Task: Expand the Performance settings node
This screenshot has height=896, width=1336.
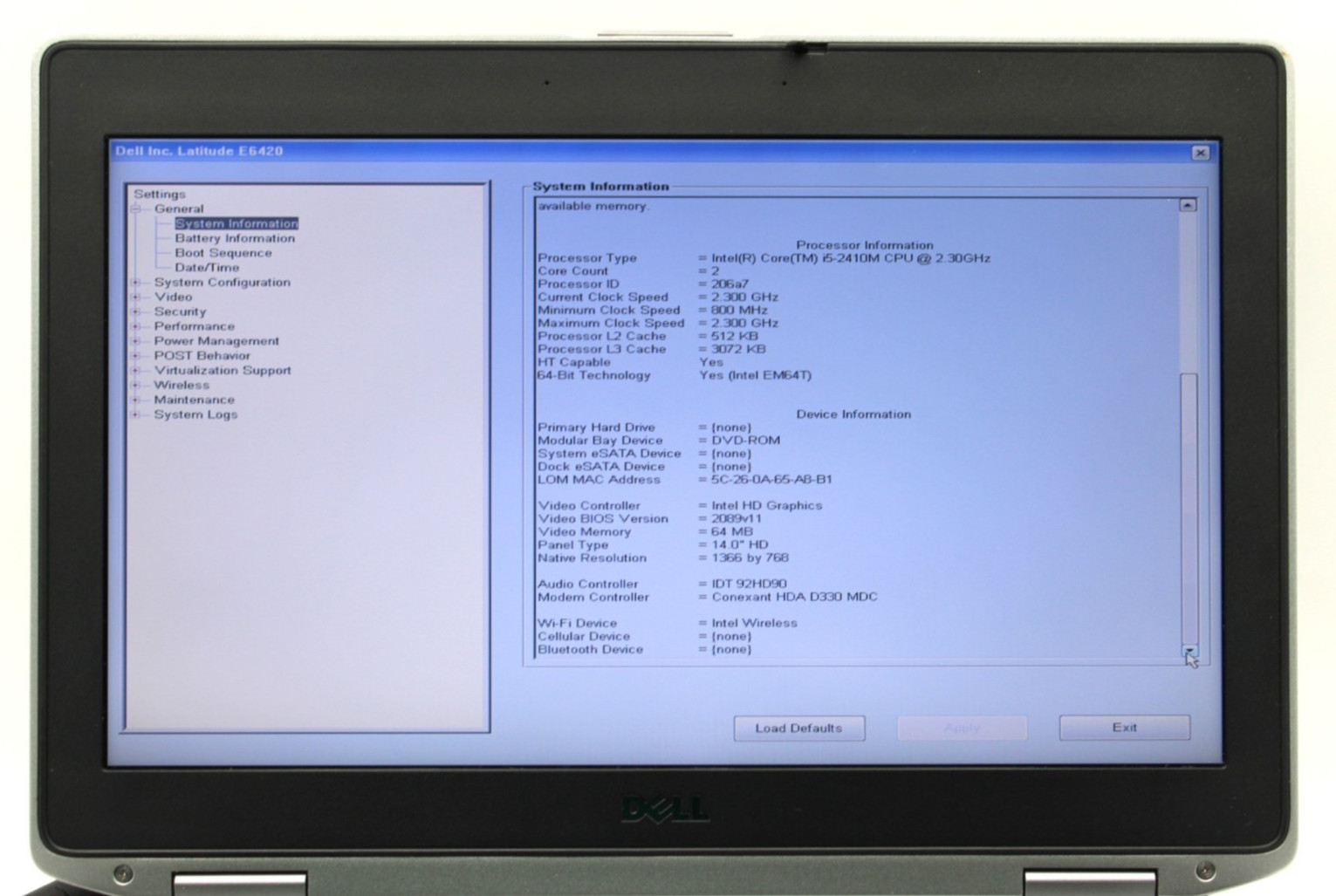Action: (136, 326)
